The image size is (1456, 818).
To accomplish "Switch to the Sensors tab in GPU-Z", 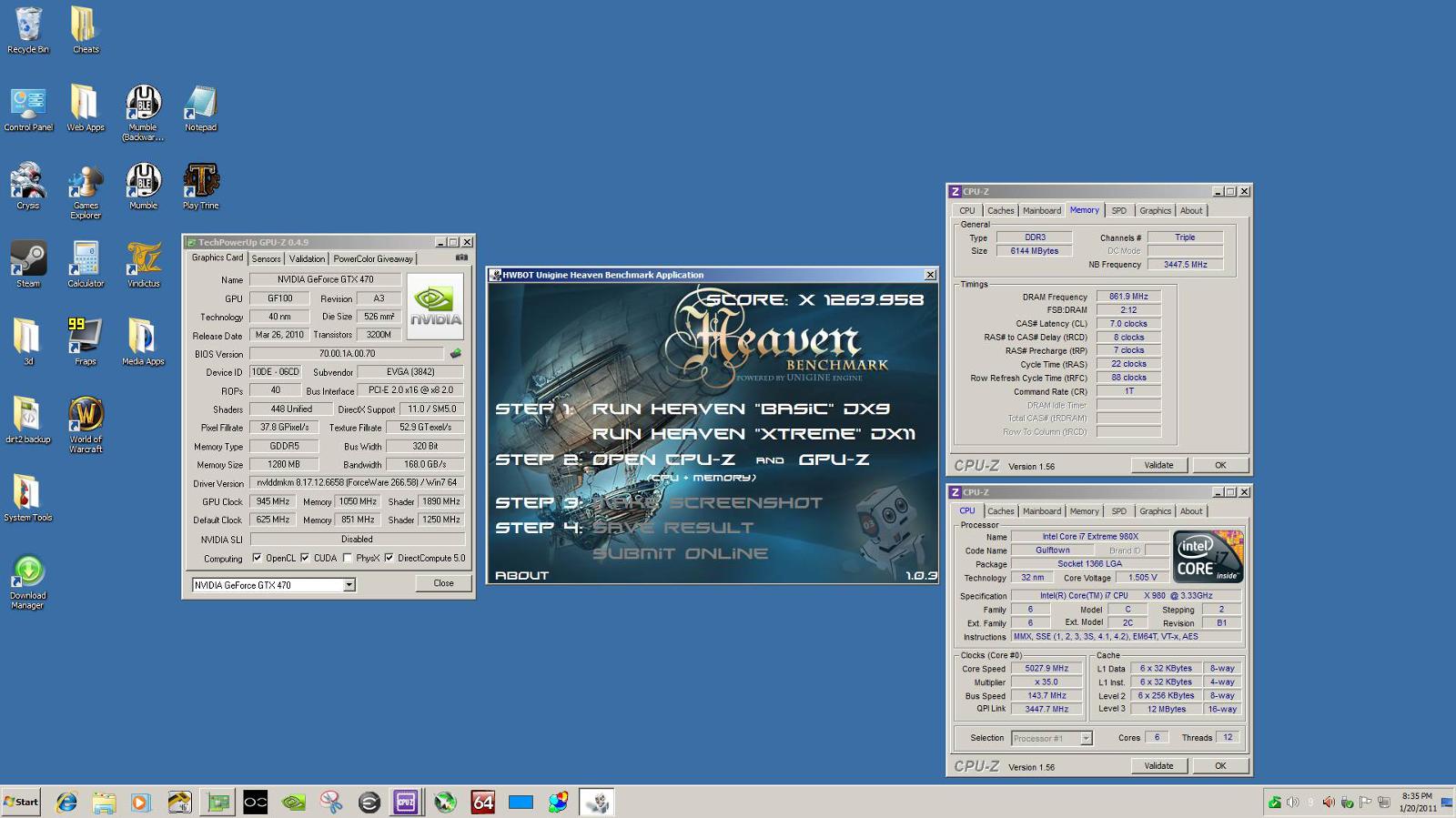I will [267, 259].
